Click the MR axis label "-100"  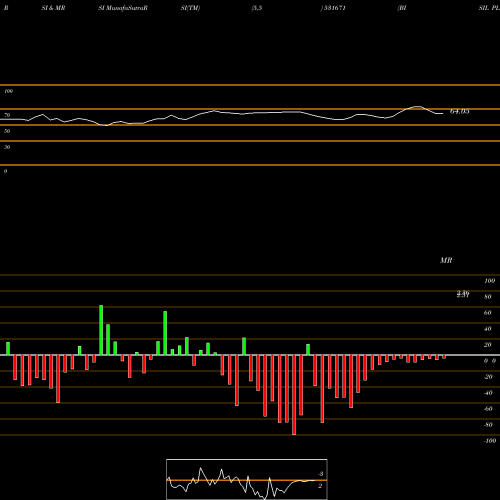(490, 441)
